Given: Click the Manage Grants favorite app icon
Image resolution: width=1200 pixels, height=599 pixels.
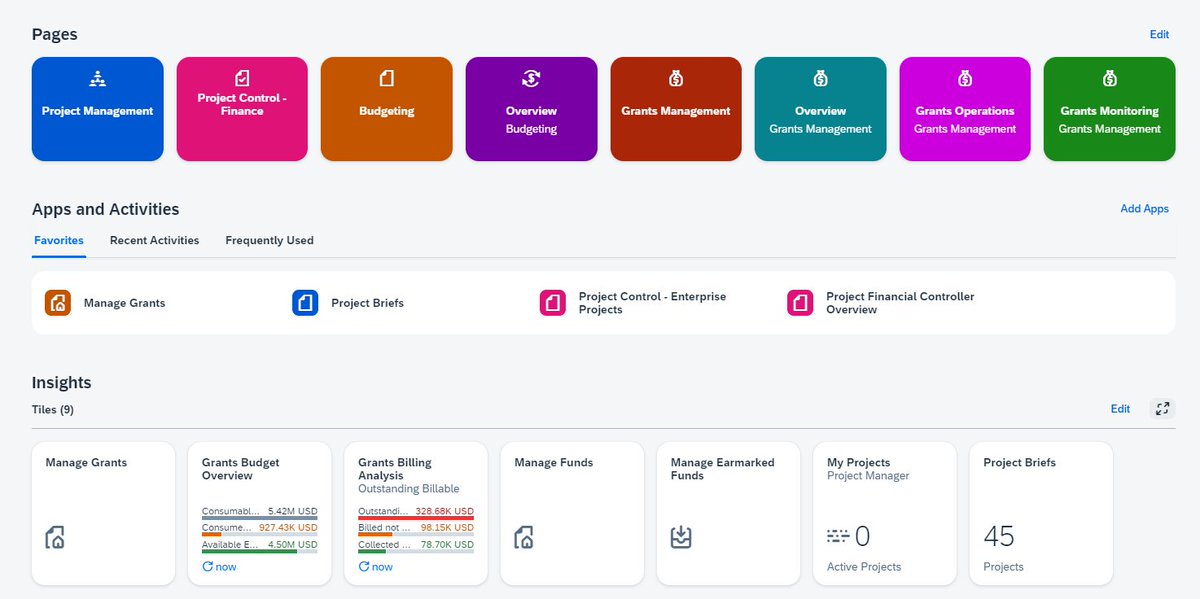Looking at the screenshot, I should click(x=58, y=303).
